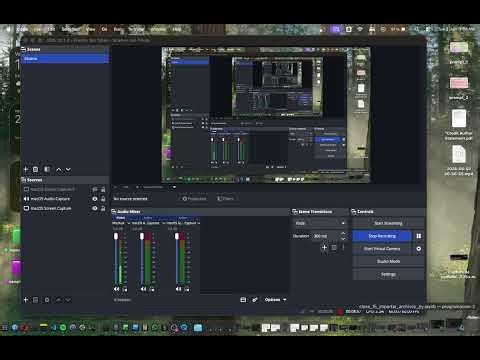The width and height of the screenshot is (480, 360).
Task: Lock the middle audio channel volume
Action: pos(152,289)
